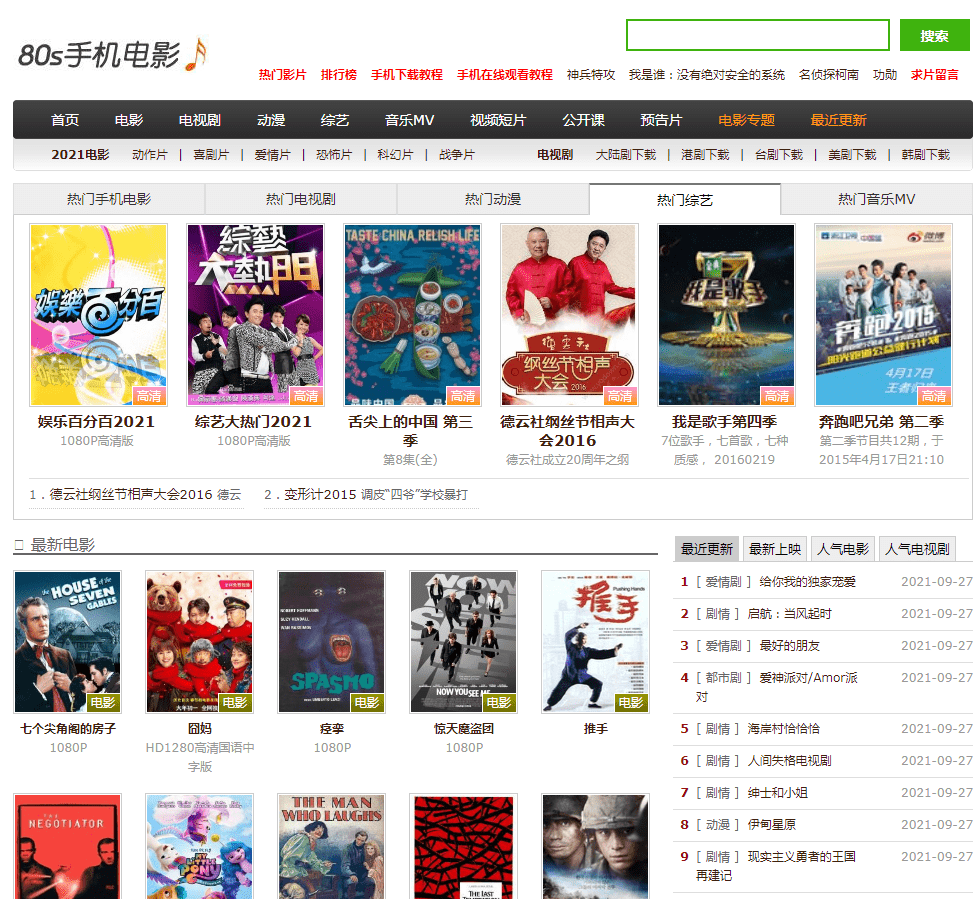Click the search input field
This screenshot has width=979, height=899.
pyautogui.click(x=757, y=35)
